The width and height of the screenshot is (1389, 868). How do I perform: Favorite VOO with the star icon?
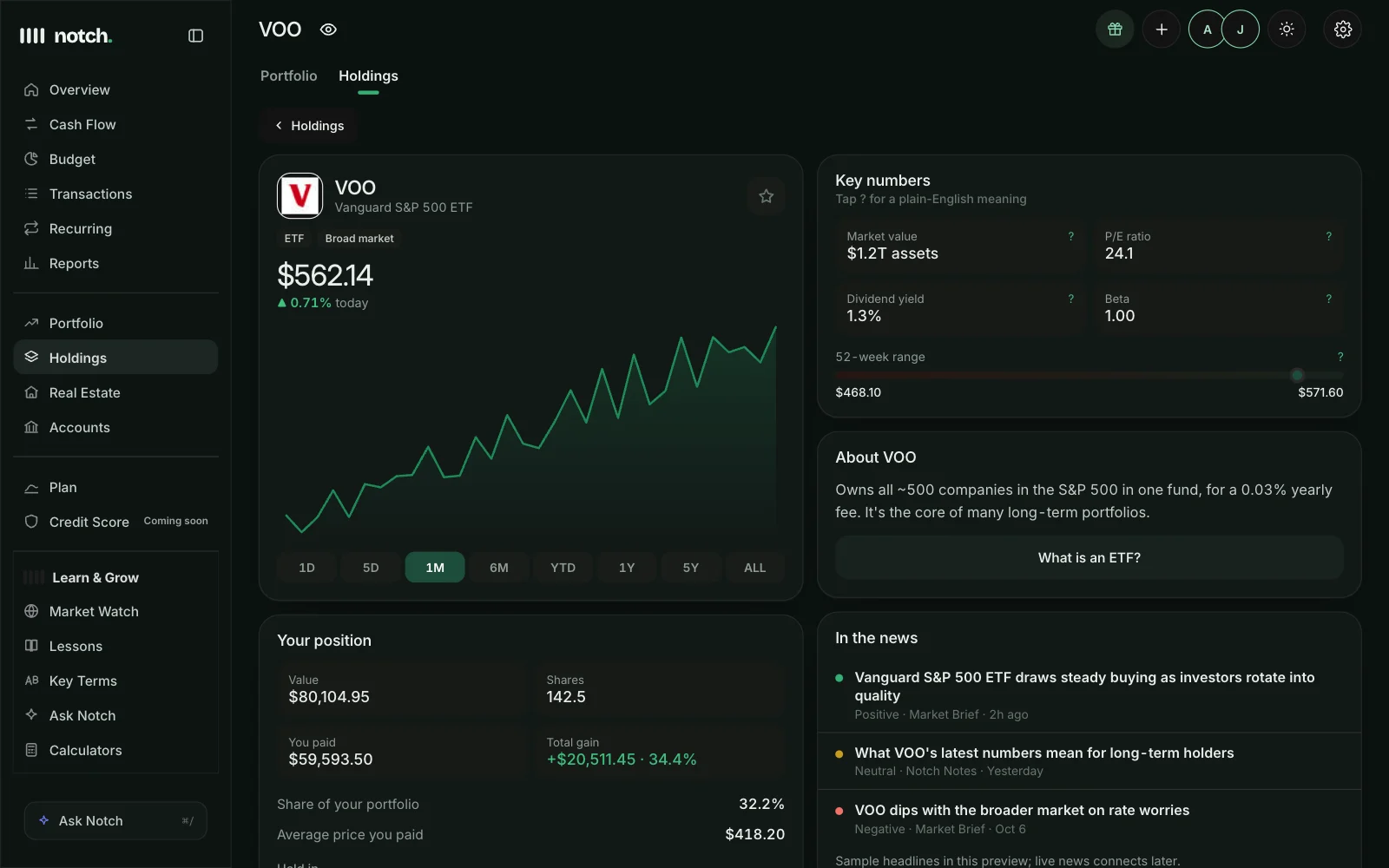click(x=766, y=196)
